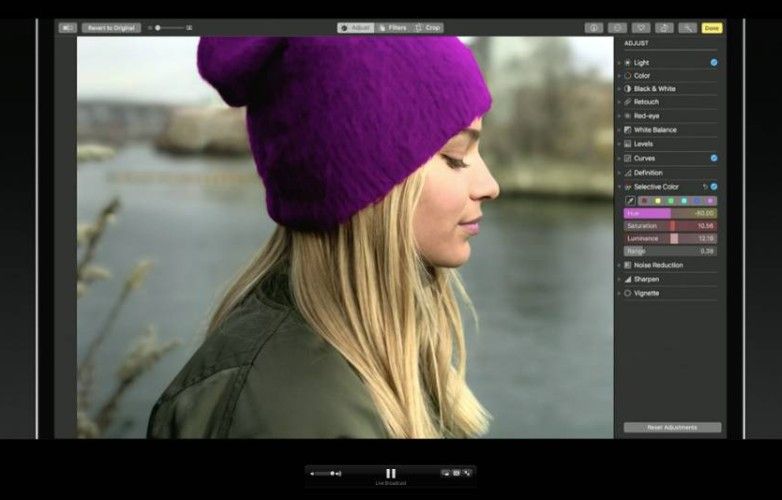The image size is (782, 500).
Task: Click the Levels histogram icon
Action: (627, 144)
